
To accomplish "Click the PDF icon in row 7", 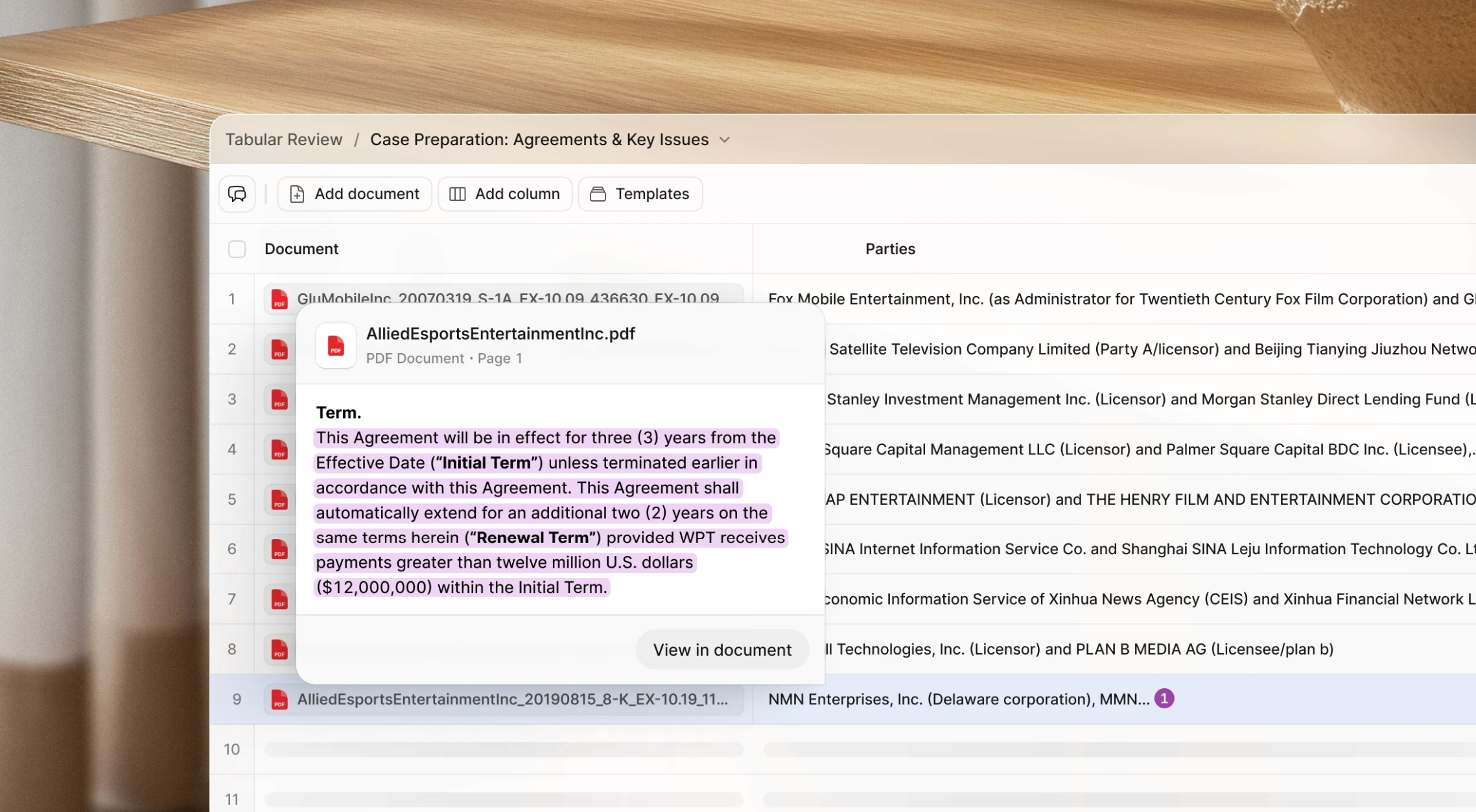I will (279, 599).
